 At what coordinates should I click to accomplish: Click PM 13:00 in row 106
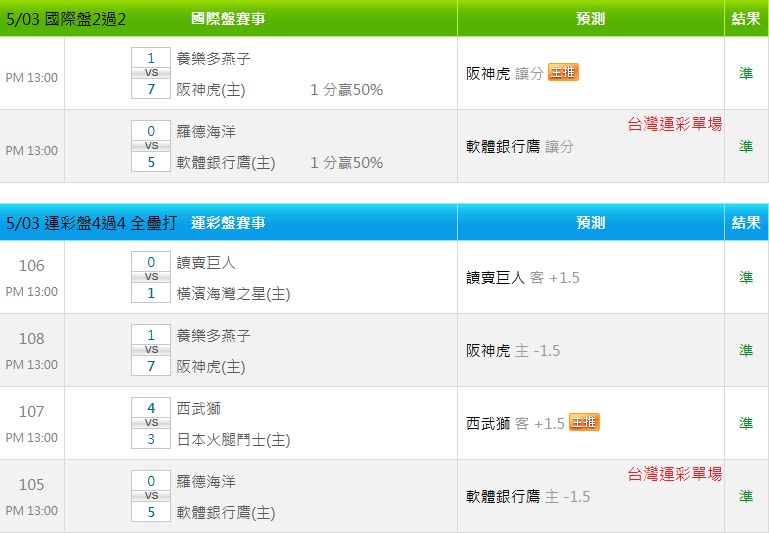click(x=31, y=292)
